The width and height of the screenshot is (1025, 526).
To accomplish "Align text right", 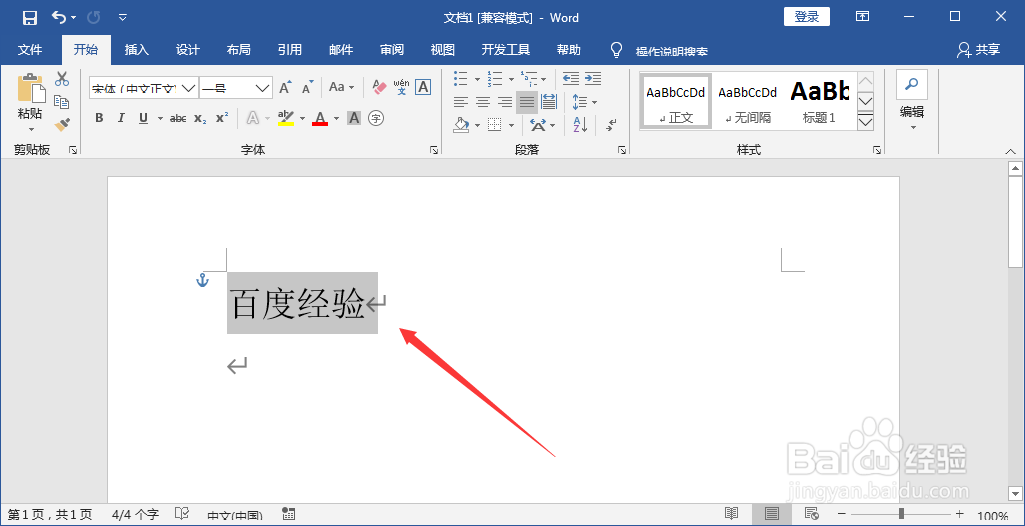I will point(505,102).
